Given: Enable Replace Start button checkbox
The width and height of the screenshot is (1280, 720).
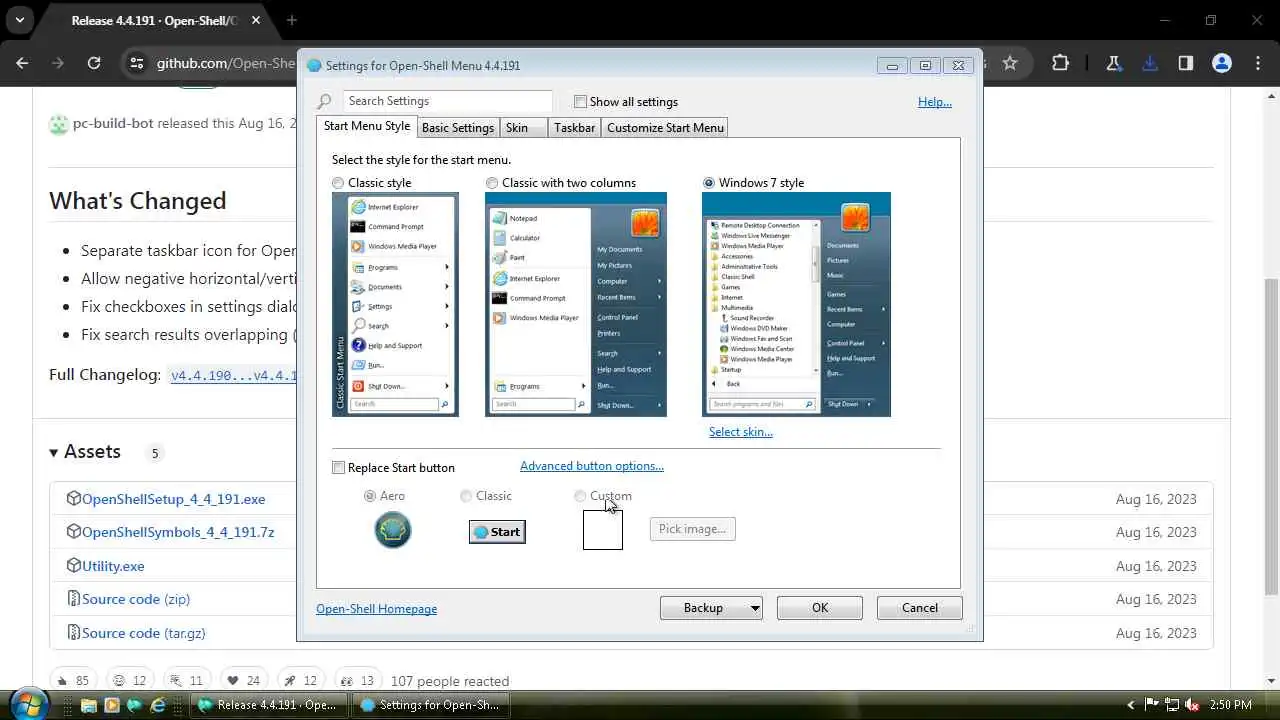Looking at the screenshot, I should point(338,468).
